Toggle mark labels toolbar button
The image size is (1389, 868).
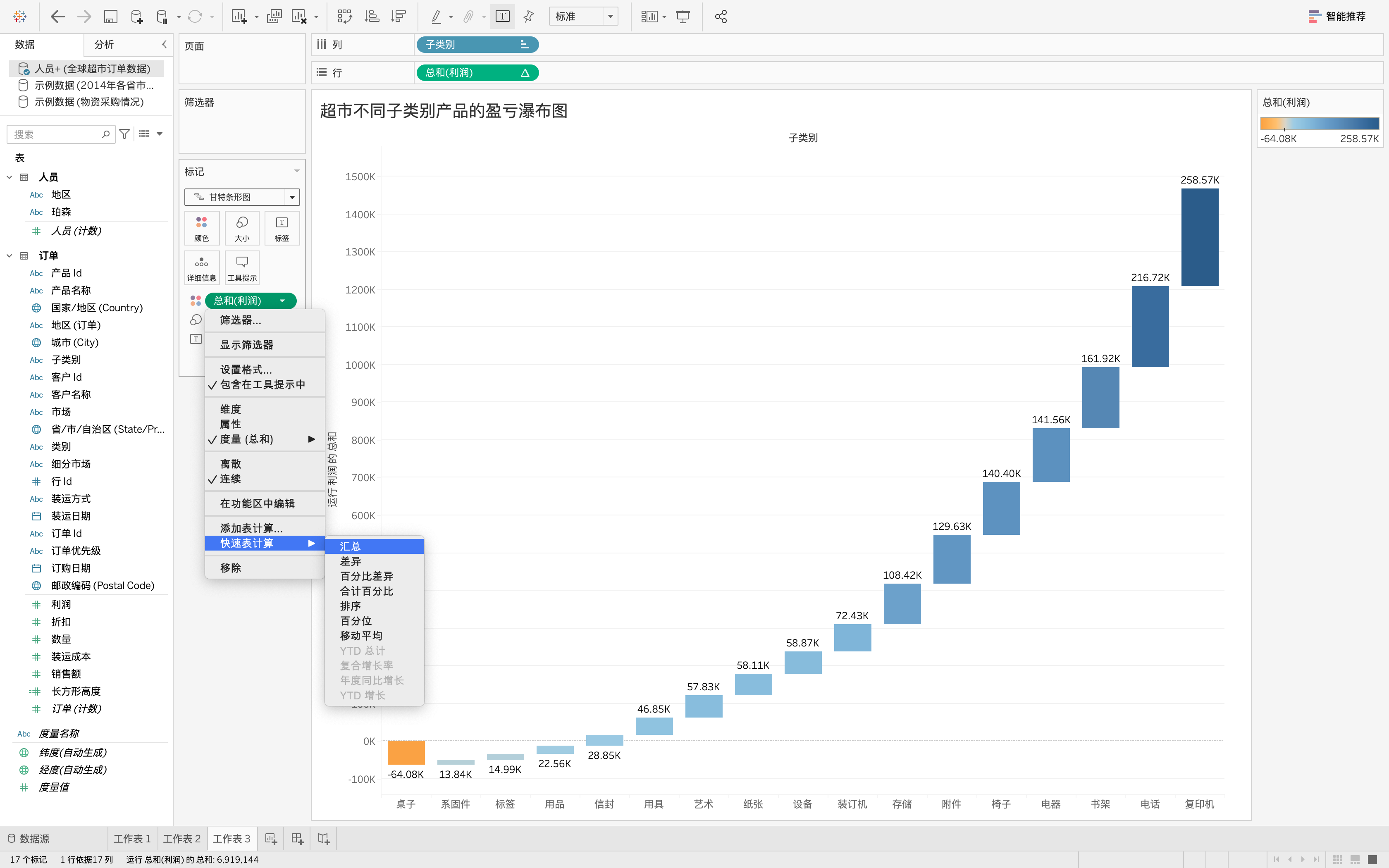point(502,17)
